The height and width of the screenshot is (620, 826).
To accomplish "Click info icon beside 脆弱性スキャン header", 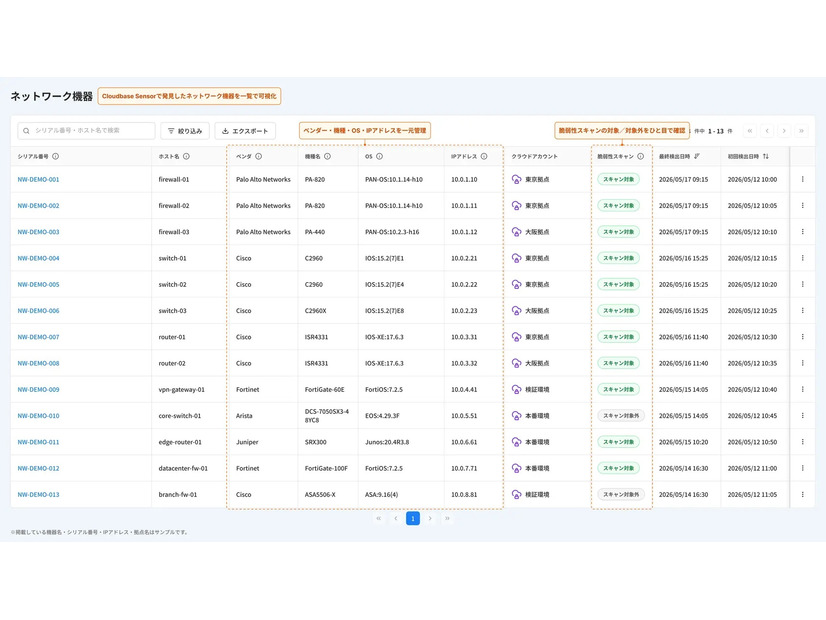I will point(641,156).
